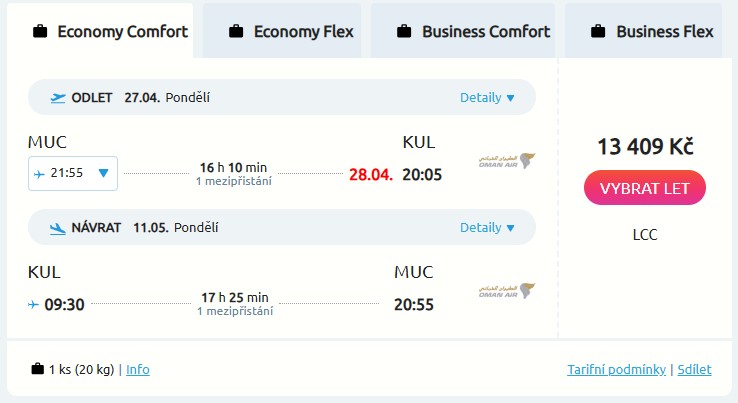Click the suitcase icon on the Economy Flex tab
The image size is (738, 403).
[236, 32]
